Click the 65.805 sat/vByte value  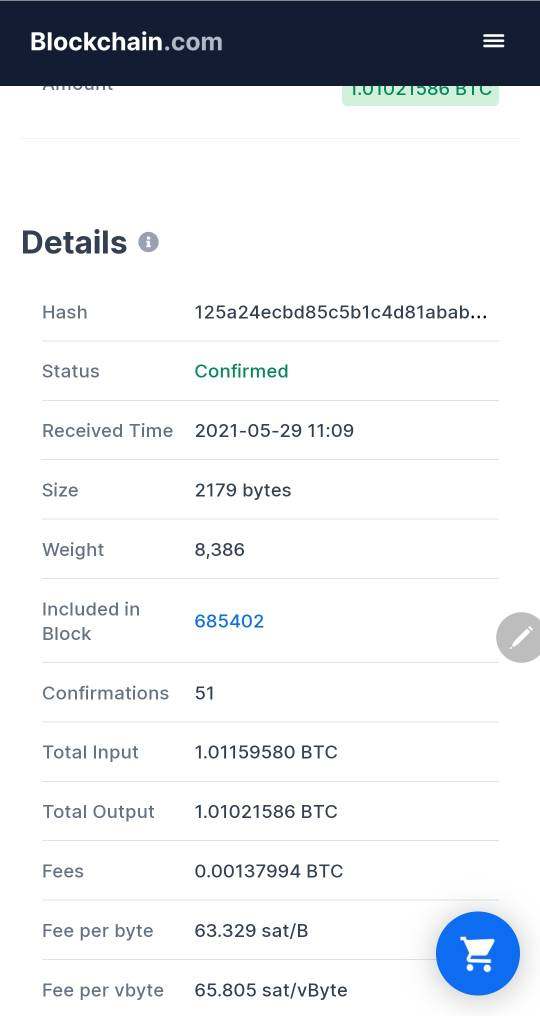[271, 991]
